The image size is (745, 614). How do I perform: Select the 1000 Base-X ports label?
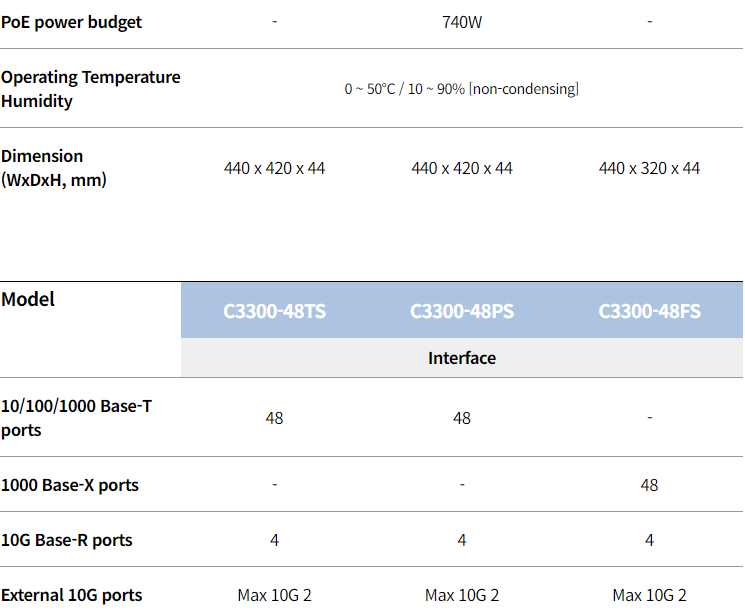(x=70, y=485)
